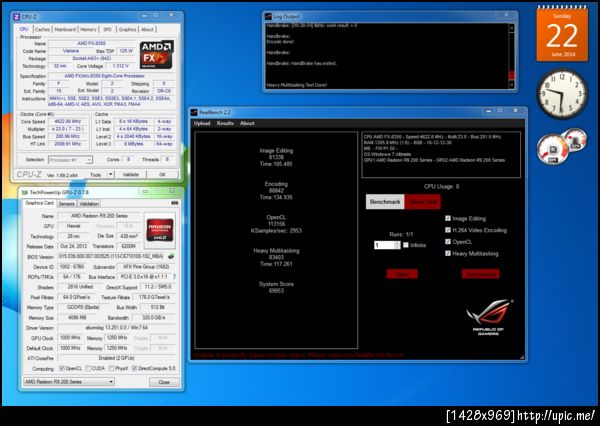Click the RealBench title bar icon

pos(194,112)
